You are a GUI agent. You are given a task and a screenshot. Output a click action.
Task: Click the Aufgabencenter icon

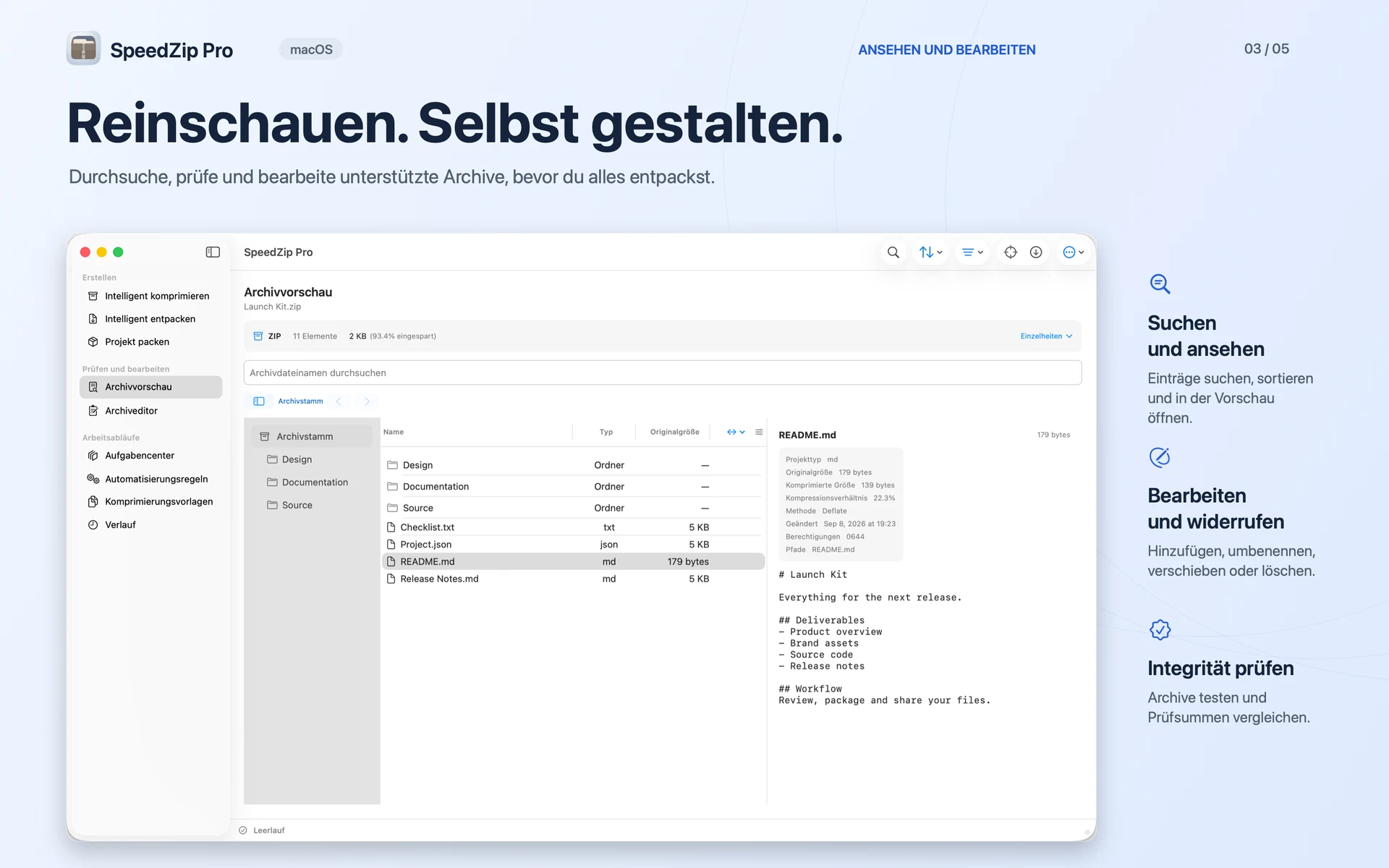pyautogui.click(x=93, y=456)
